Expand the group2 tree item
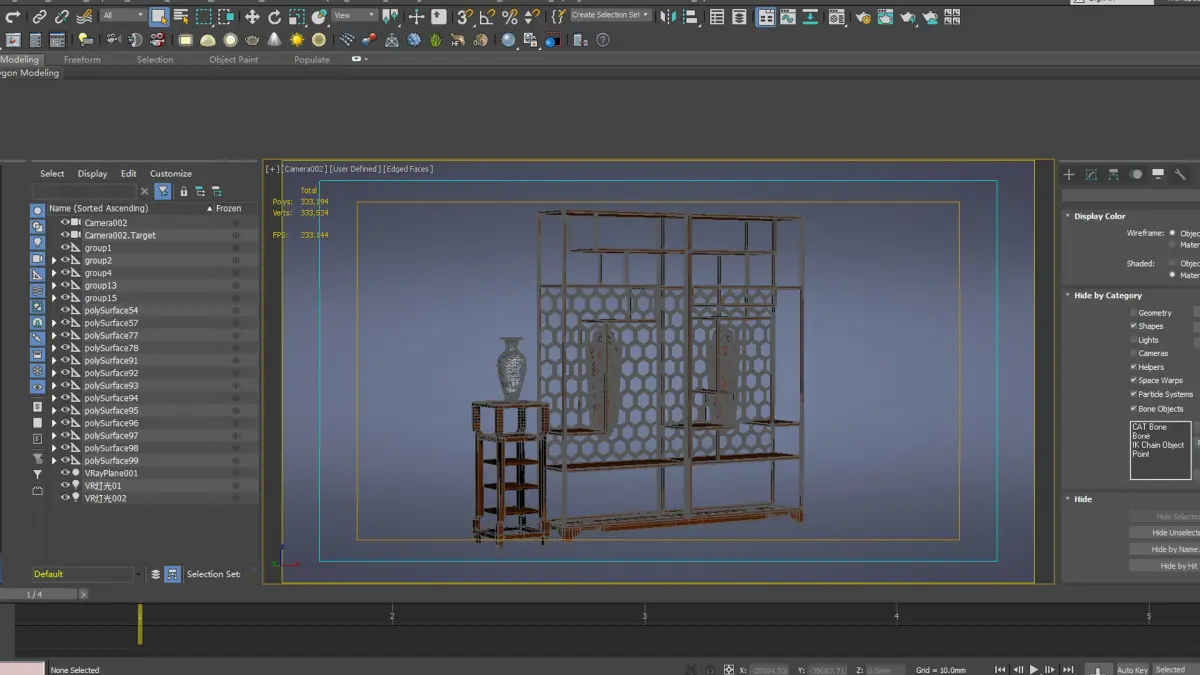Screen dimensions: 1200x675 (54, 261)
